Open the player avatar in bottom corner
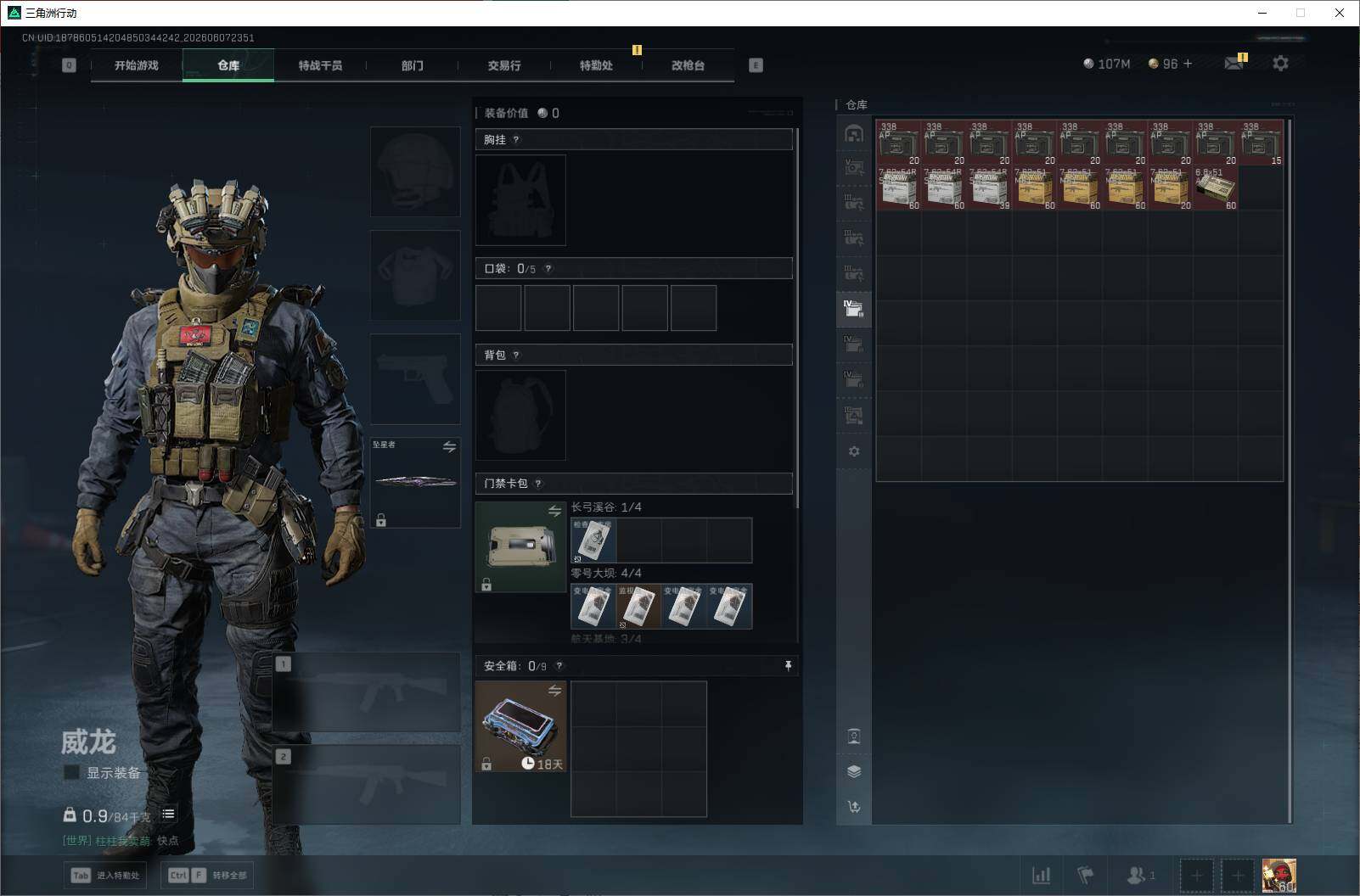Viewport: 1360px width, 896px height. pos(1279,876)
